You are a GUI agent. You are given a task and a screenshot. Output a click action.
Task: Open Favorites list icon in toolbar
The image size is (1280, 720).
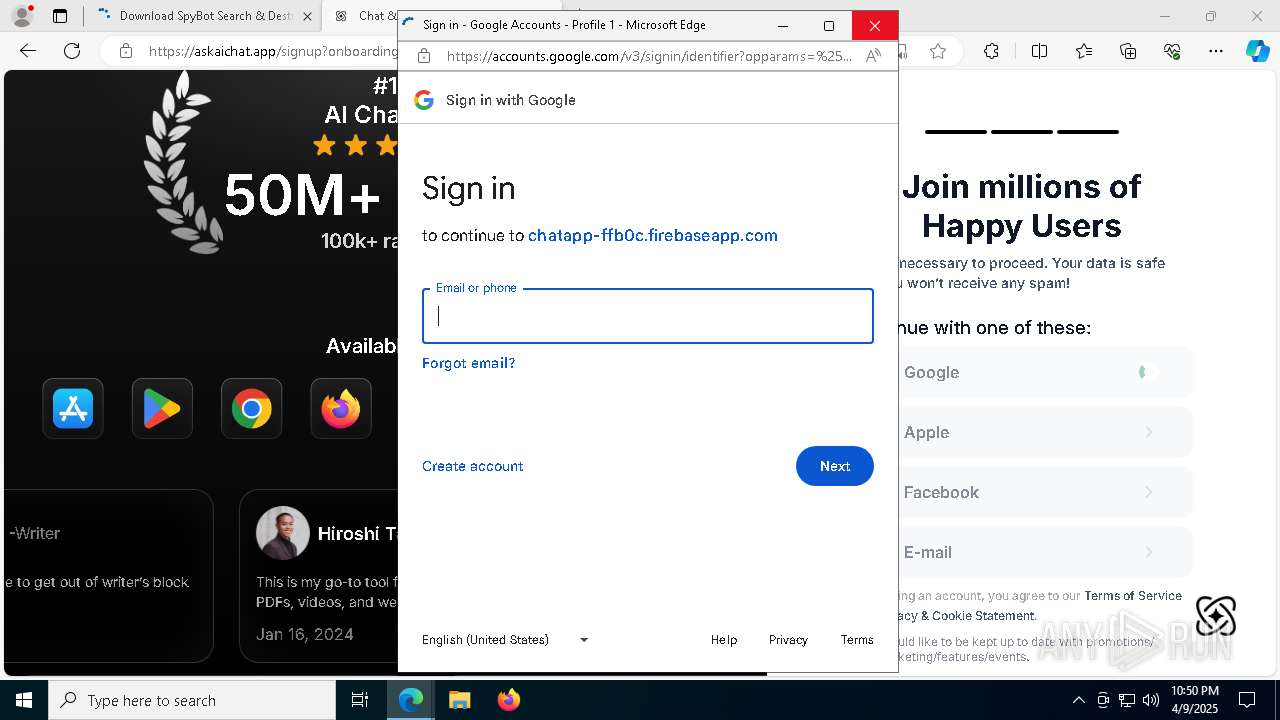[1084, 51]
